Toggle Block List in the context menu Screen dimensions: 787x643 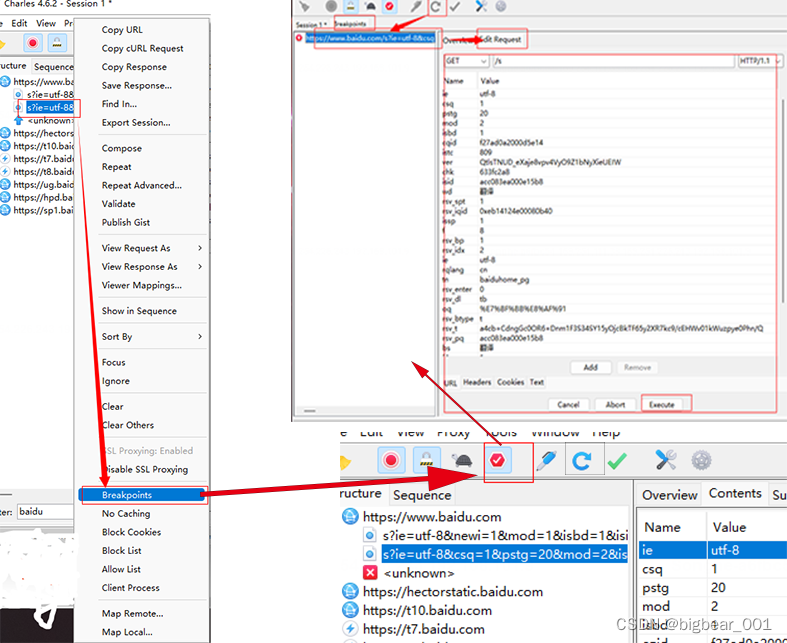point(121,551)
